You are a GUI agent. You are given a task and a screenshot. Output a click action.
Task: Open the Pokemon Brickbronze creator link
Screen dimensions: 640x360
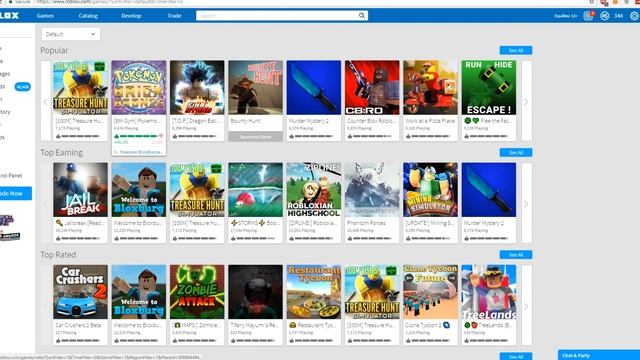[x=141, y=152]
